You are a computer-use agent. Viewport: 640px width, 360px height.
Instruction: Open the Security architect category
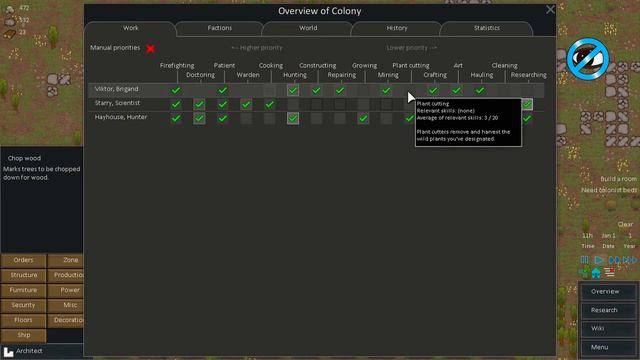(23, 305)
